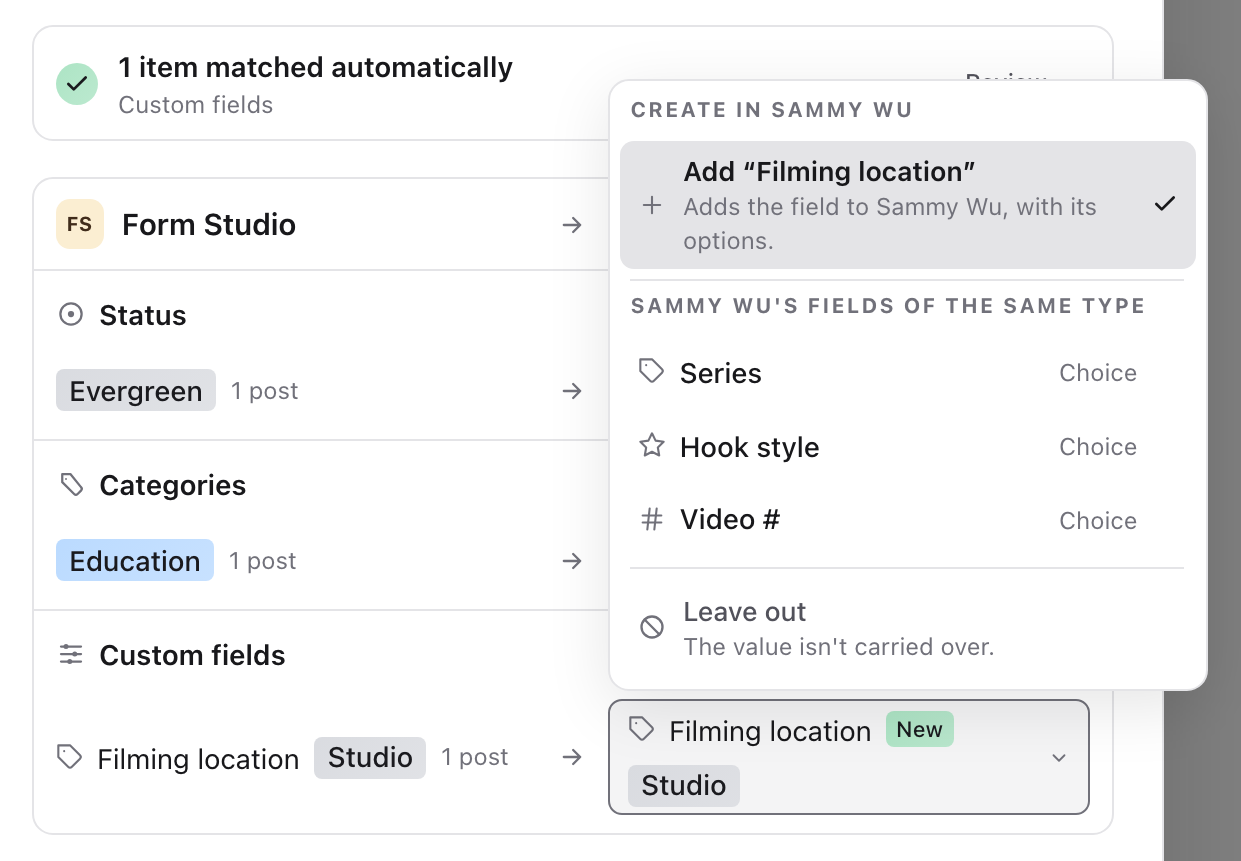Choose Add "Filming location" option

[x=908, y=205]
